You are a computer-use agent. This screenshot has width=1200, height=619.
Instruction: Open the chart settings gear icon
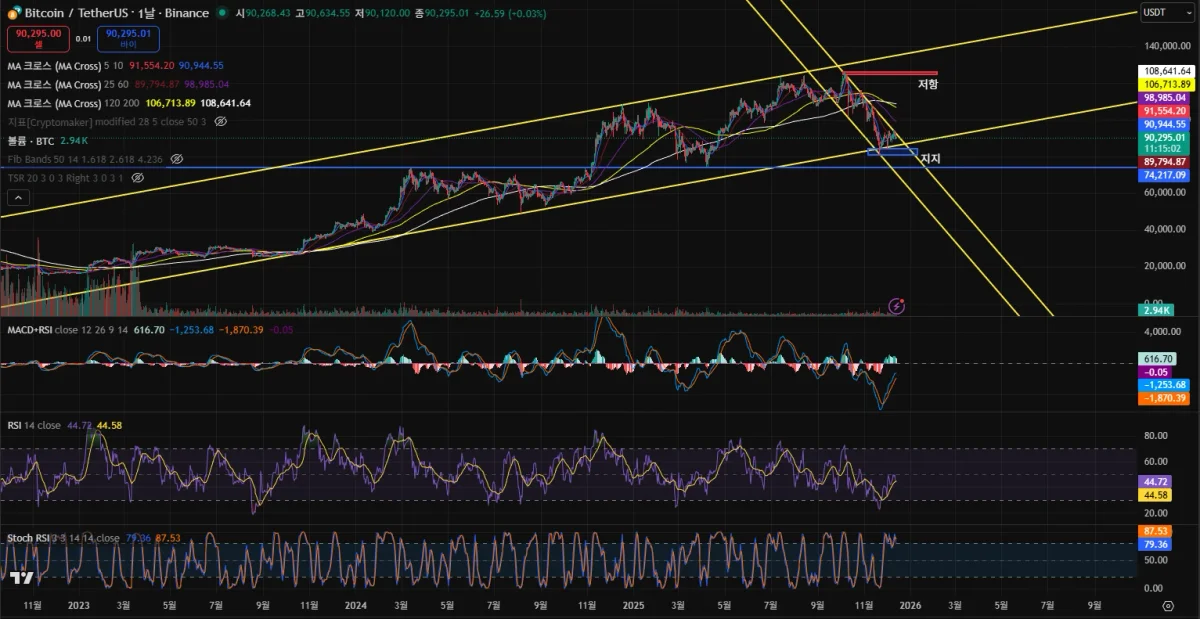[1168, 606]
